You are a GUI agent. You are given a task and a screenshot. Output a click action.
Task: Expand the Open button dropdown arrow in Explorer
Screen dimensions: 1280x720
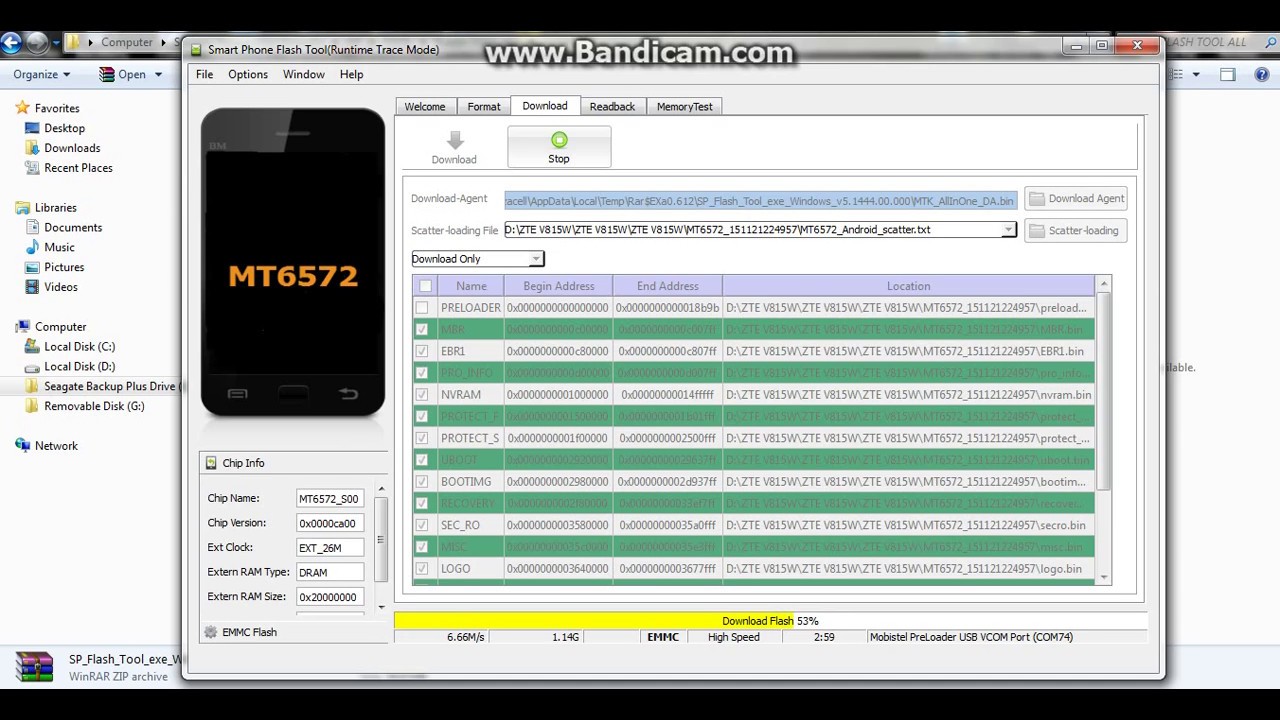158,75
